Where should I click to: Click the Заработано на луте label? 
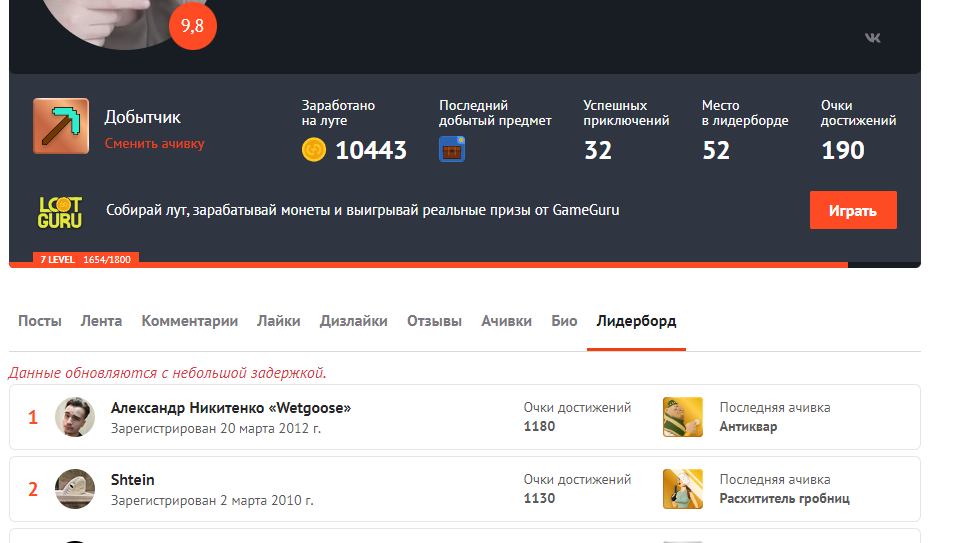(x=338, y=113)
